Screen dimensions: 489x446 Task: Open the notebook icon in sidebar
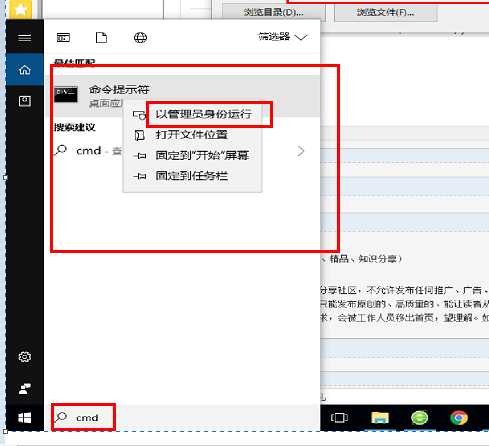click(25, 101)
